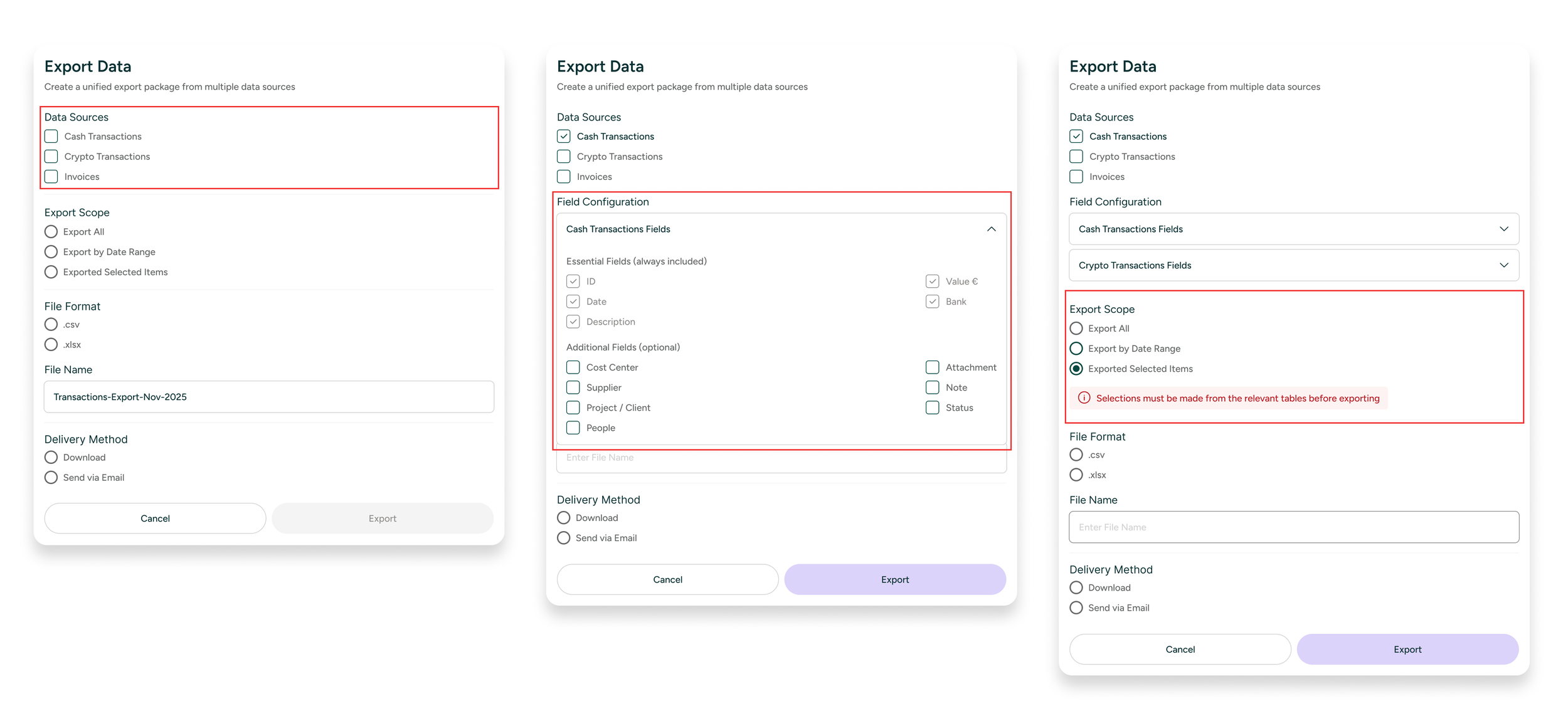Enable the Note optional field
The image size is (1568, 721).
[x=932, y=387]
